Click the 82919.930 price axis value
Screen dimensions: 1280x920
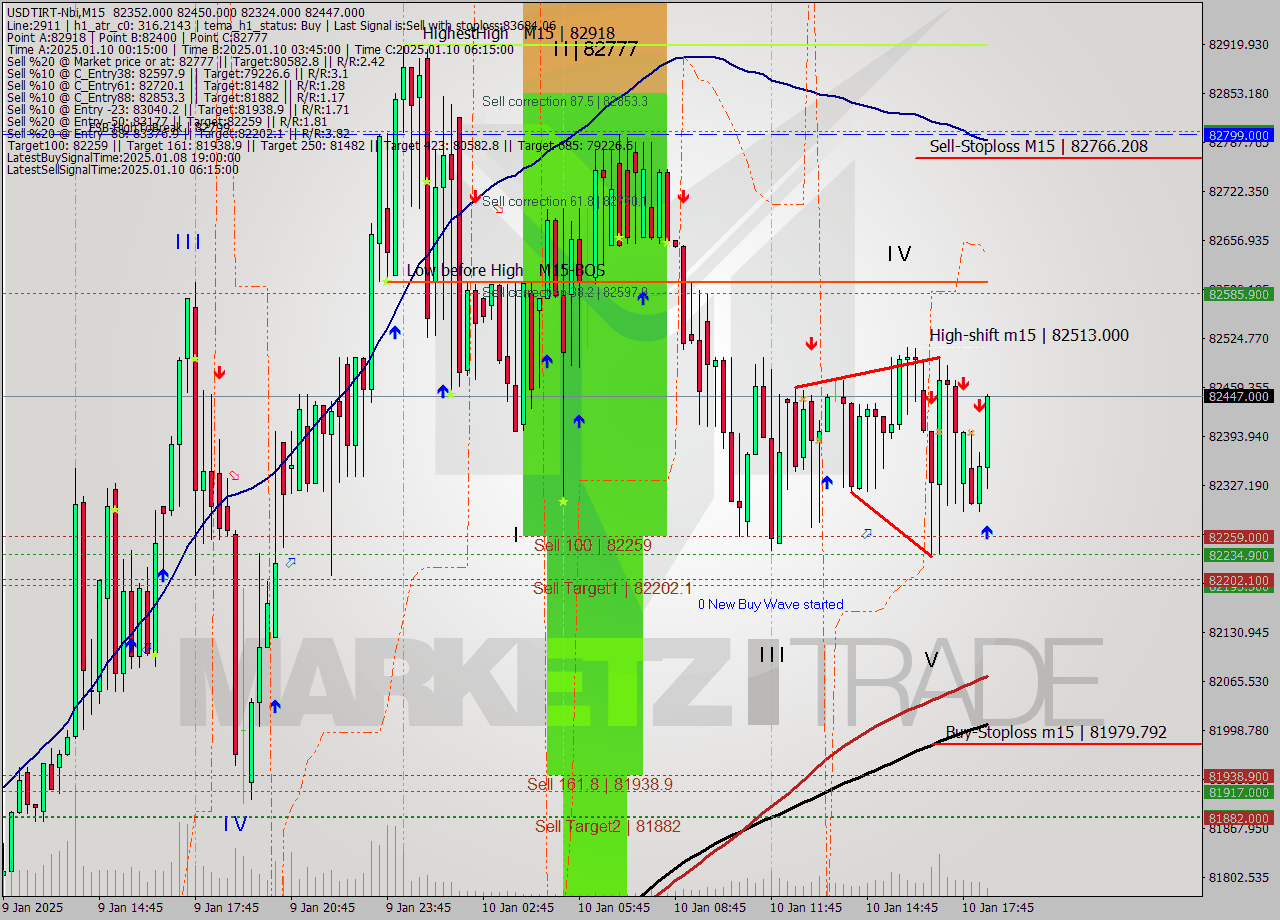1239,44
